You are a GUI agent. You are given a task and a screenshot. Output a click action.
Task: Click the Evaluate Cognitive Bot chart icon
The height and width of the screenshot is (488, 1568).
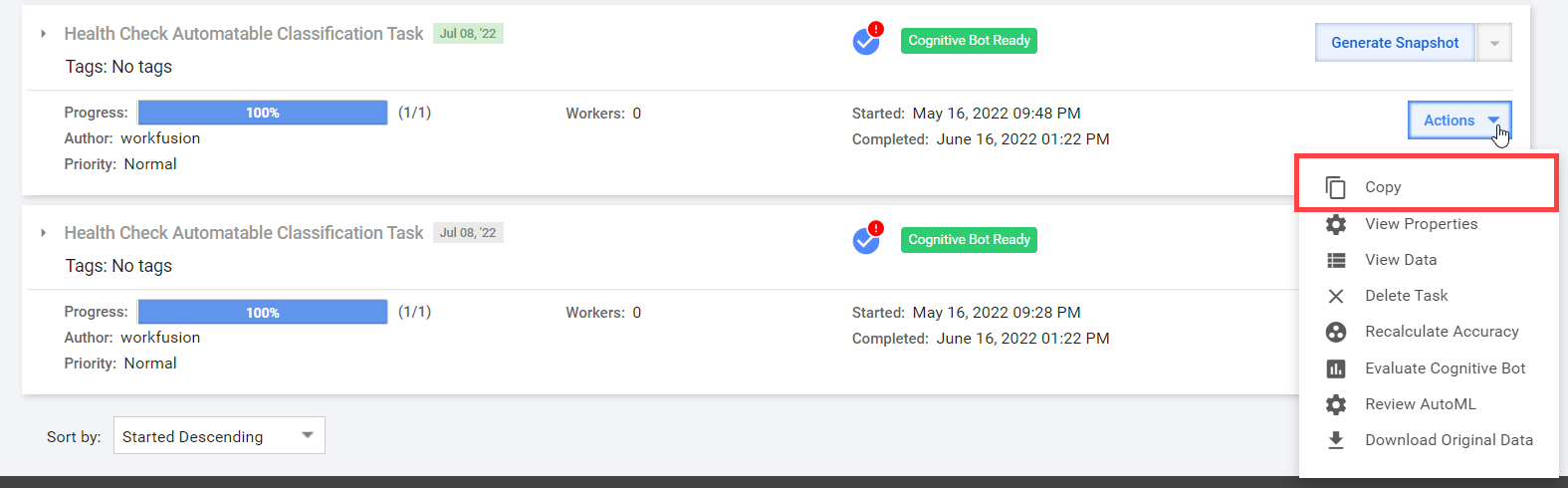point(1336,368)
